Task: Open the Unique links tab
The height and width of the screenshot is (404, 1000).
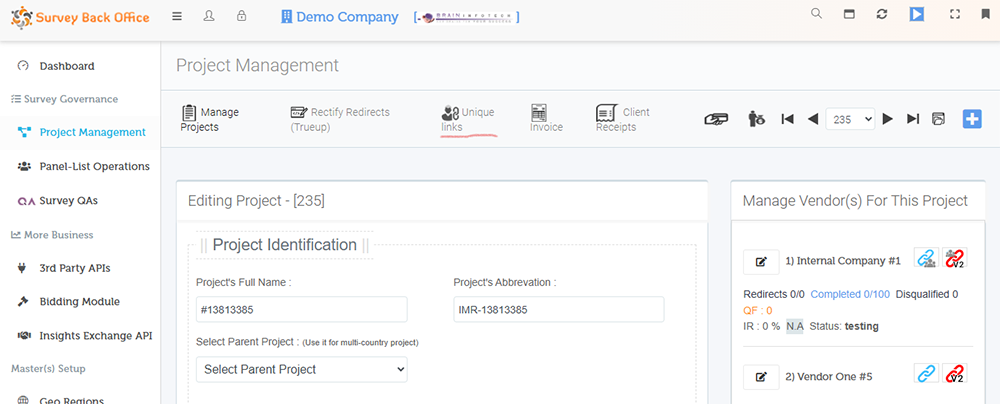Action: coord(467,119)
